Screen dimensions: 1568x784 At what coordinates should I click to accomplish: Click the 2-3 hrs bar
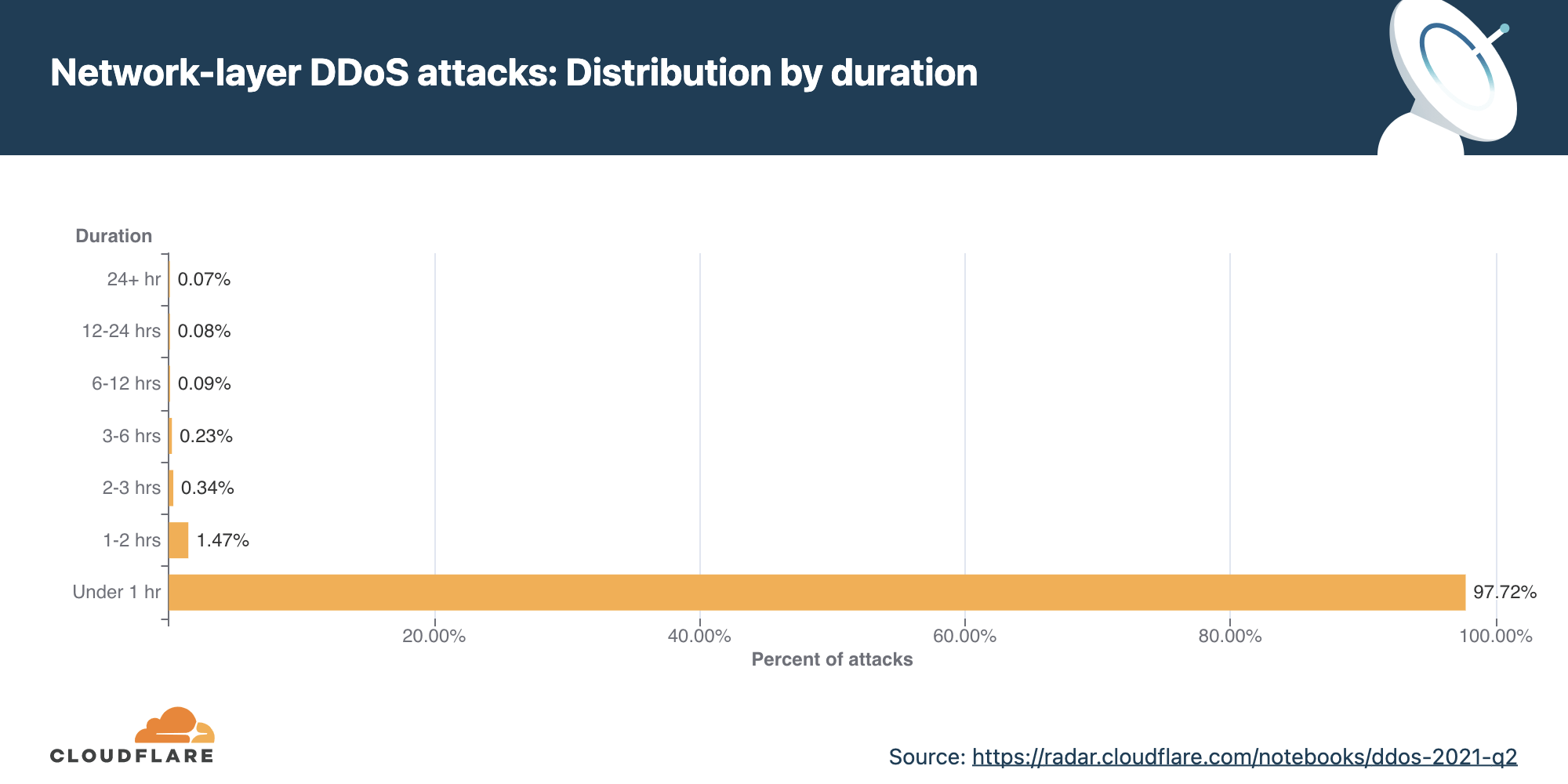pyautogui.click(x=171, y=488)
